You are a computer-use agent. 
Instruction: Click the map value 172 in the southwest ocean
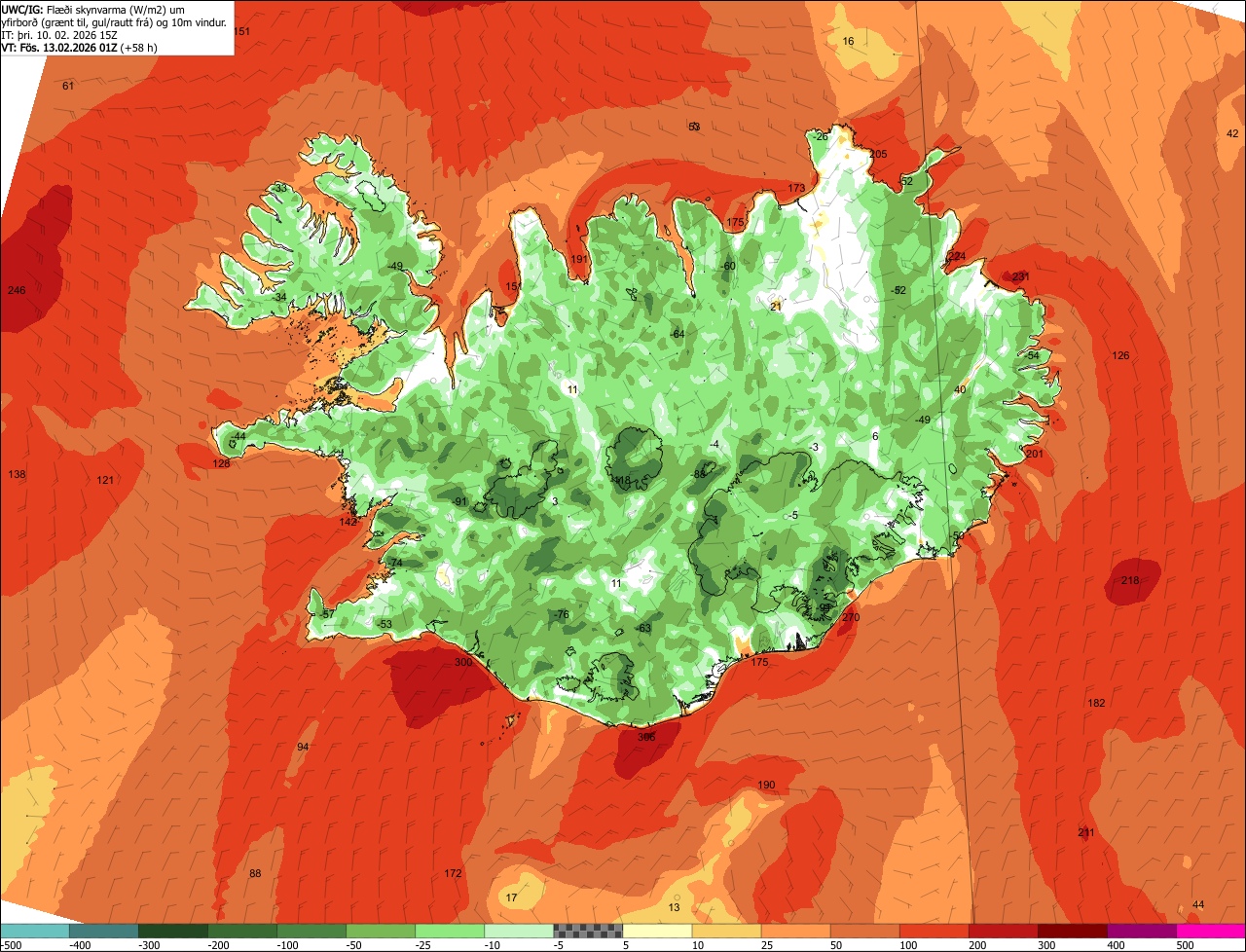tap(453, 873)
